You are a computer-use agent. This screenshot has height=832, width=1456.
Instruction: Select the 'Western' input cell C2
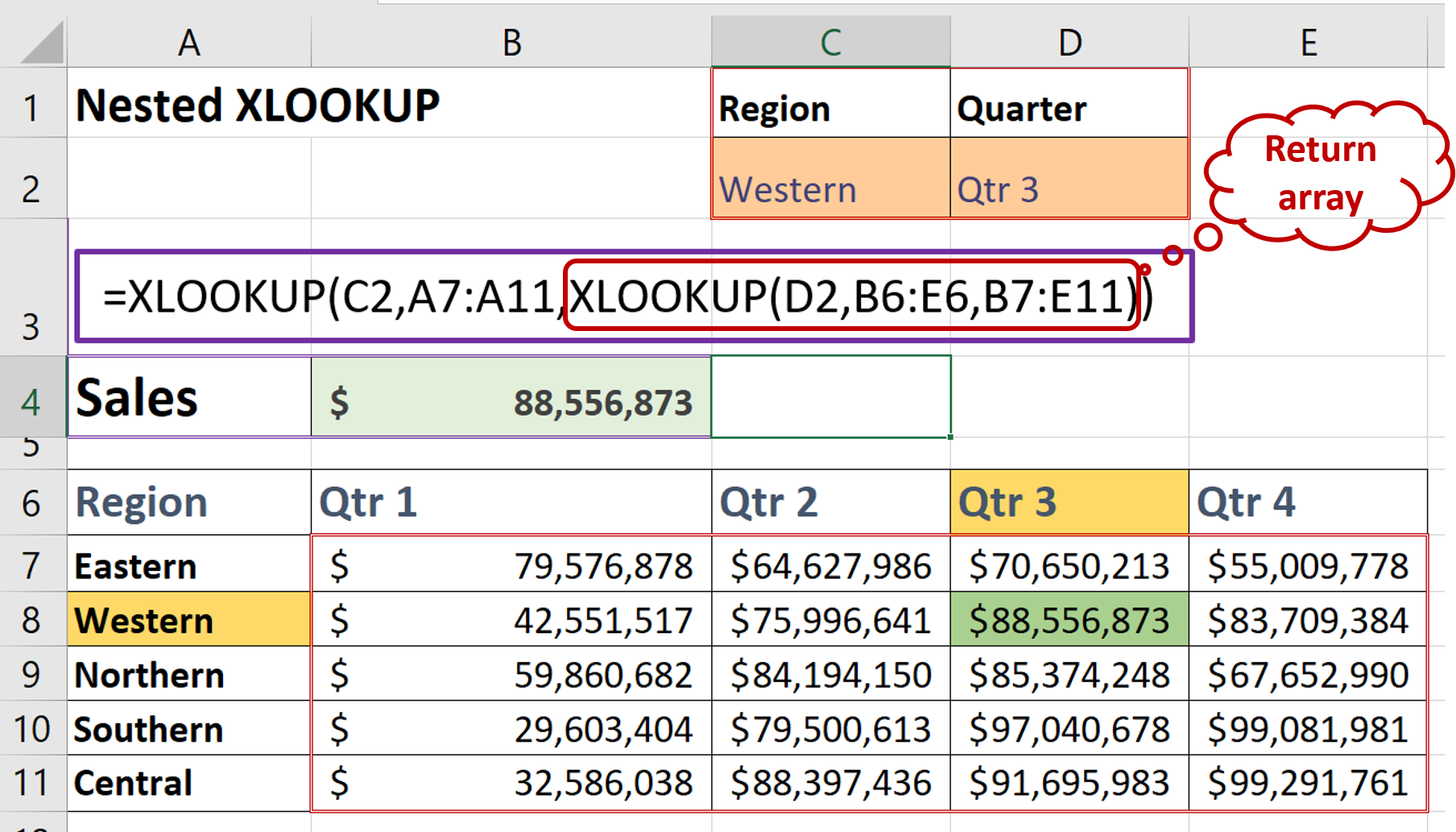click(x=831, y=178)
